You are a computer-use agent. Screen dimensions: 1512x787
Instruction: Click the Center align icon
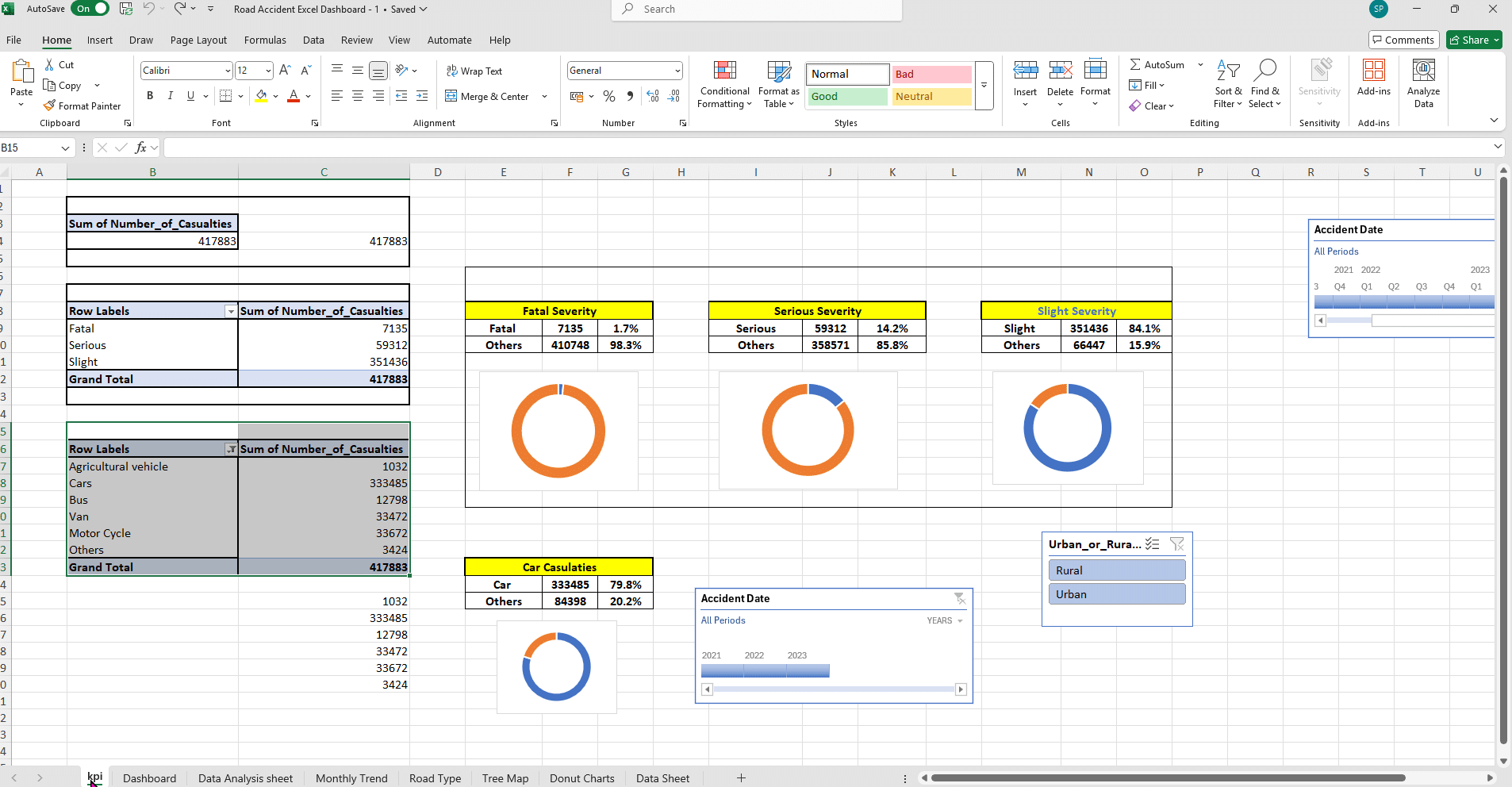[358, 96]
